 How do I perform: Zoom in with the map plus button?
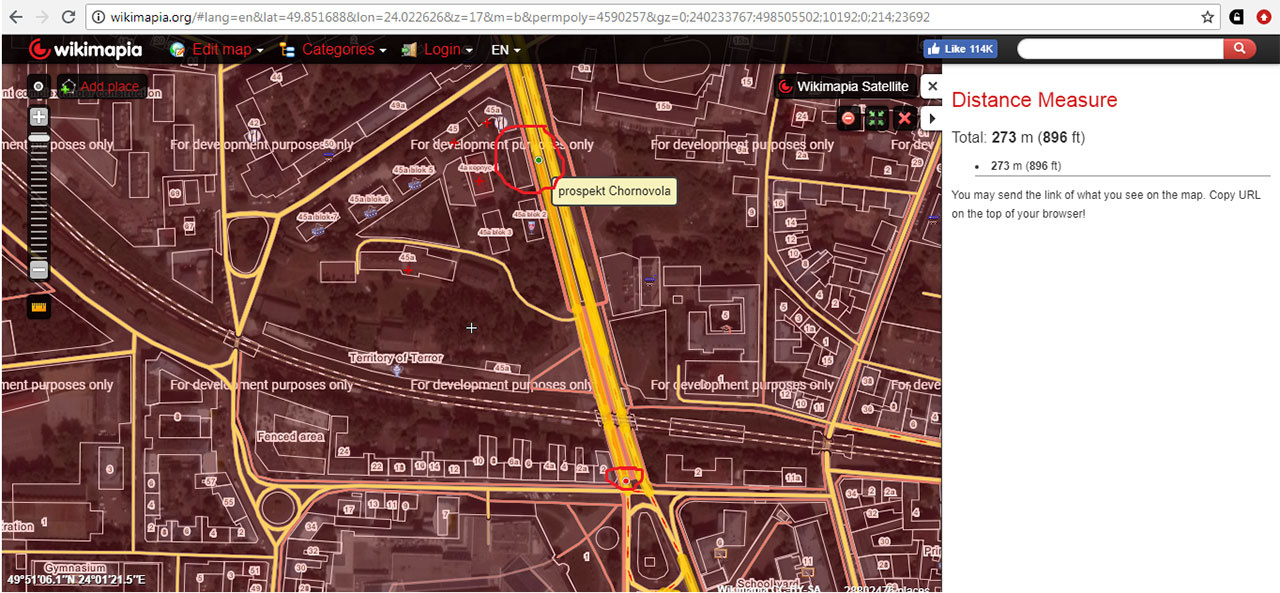point(39,117)
